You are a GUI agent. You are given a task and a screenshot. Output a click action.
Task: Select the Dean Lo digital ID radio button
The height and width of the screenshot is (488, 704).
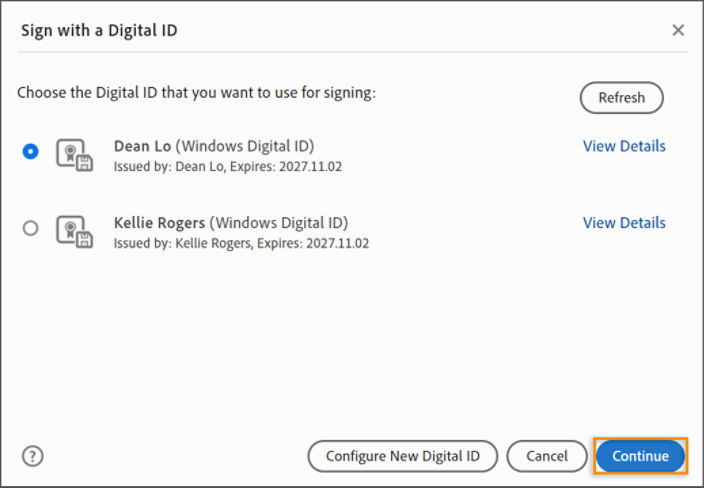pos(31,151)
